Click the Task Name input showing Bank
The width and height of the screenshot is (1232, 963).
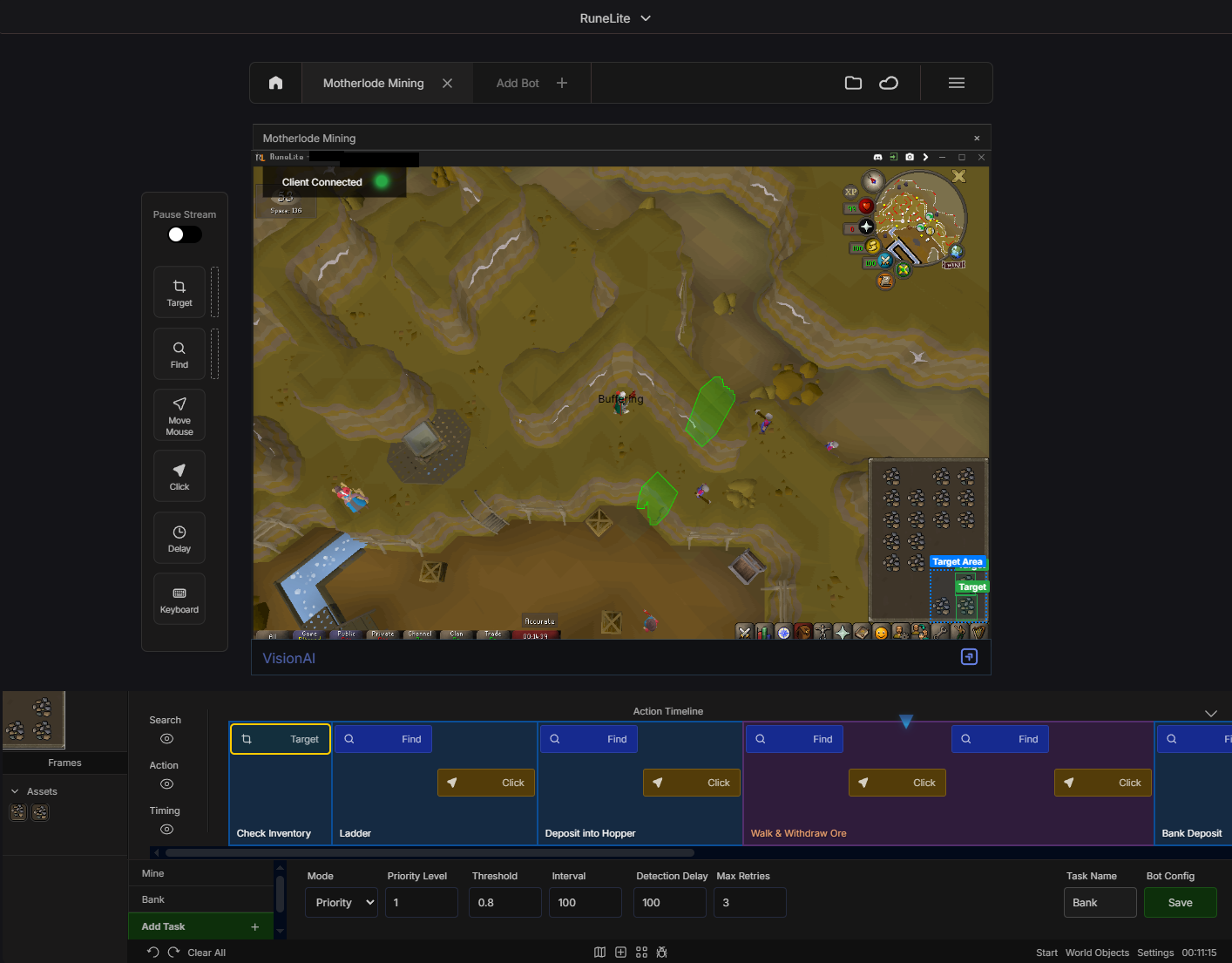pos(1100,902)
